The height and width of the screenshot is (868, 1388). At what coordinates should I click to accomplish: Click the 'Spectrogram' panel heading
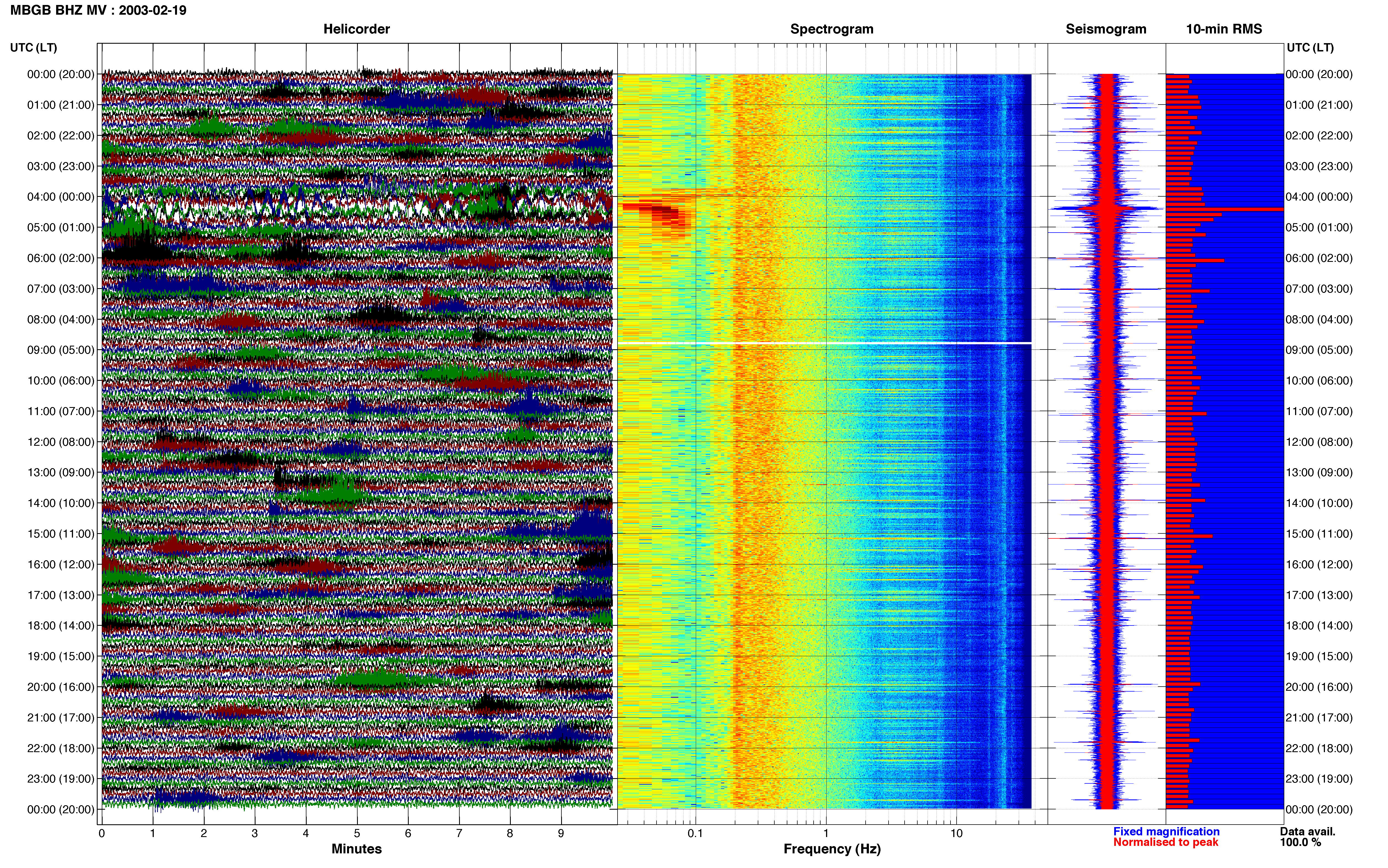click(x=832, y=29)
